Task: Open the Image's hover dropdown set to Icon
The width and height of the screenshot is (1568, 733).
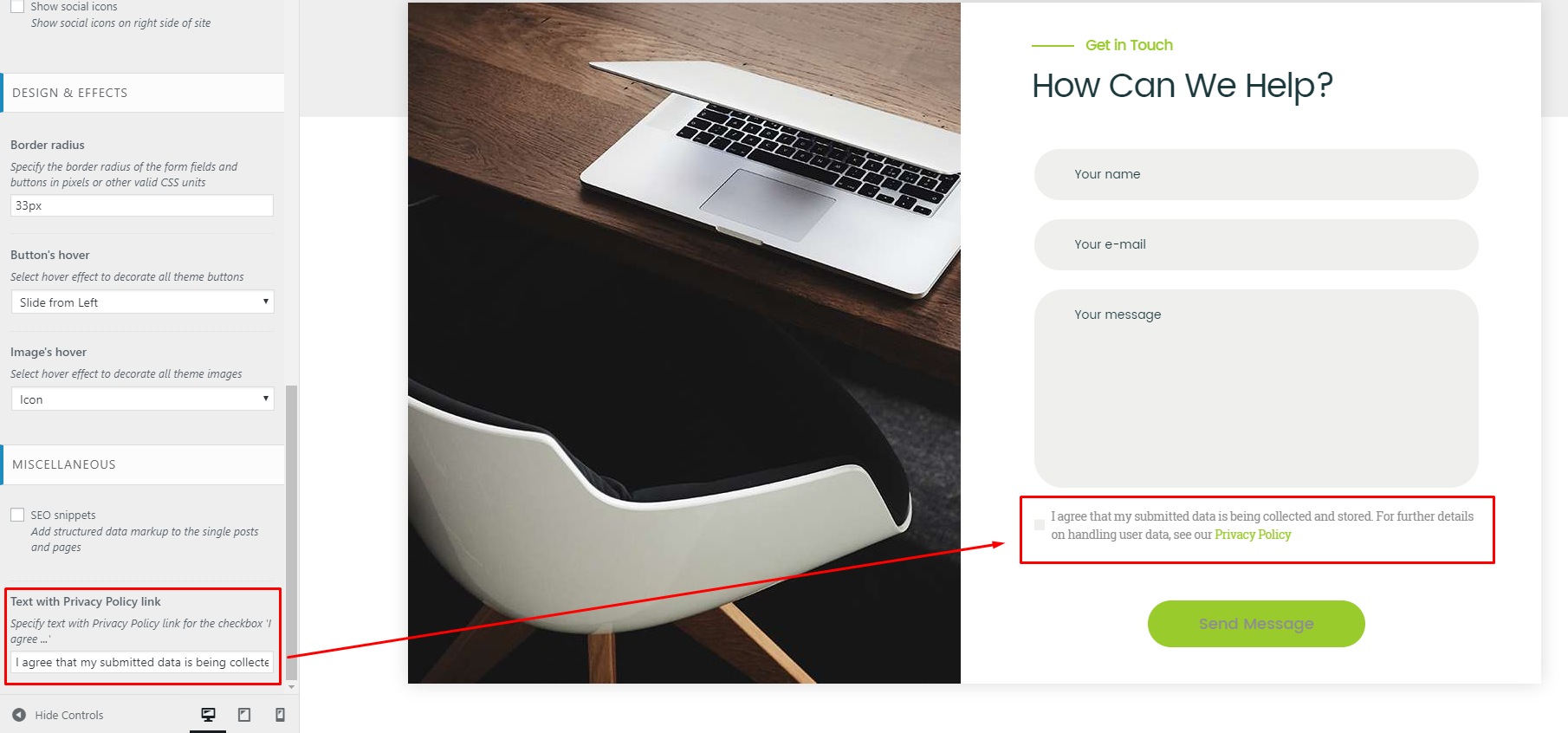Action: coord(142,399)
